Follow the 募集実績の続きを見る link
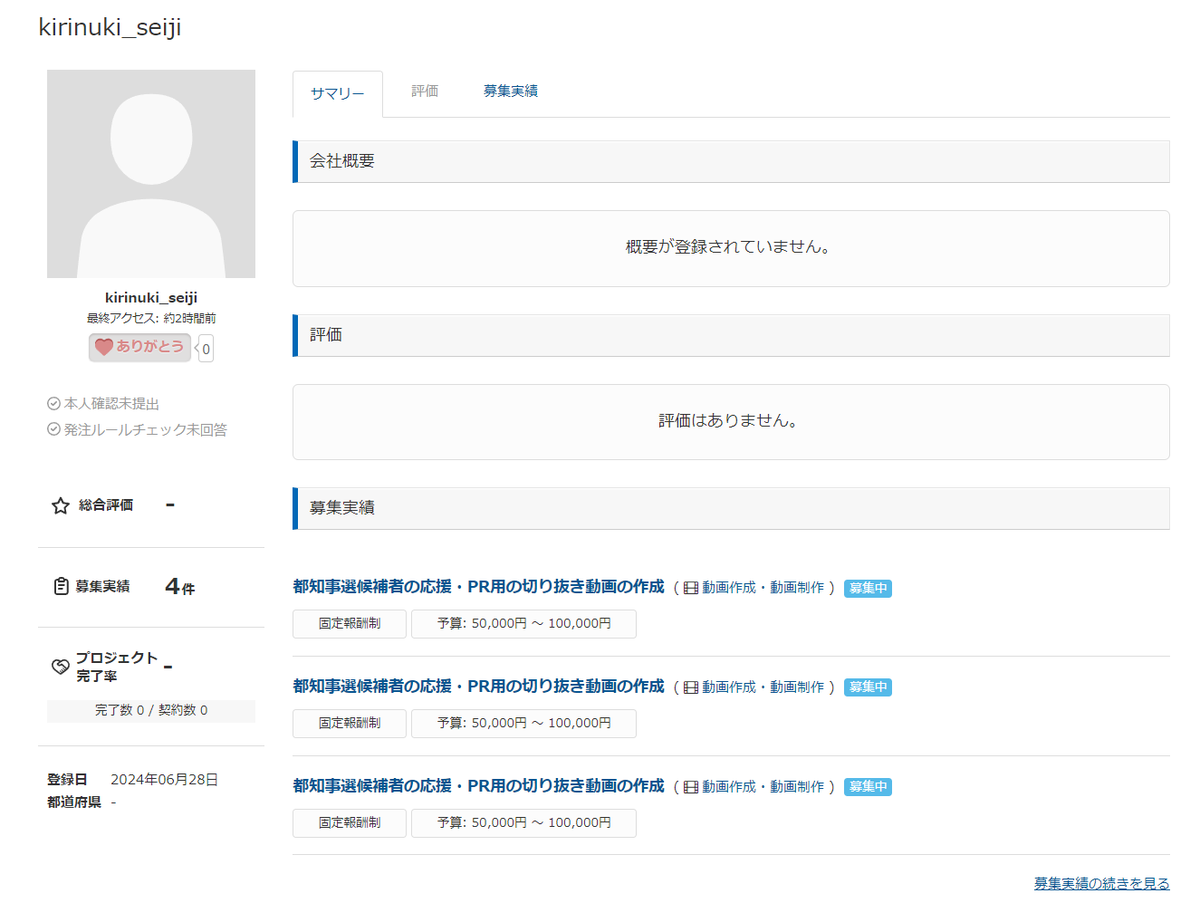1200x903 pixels. 1102,884
